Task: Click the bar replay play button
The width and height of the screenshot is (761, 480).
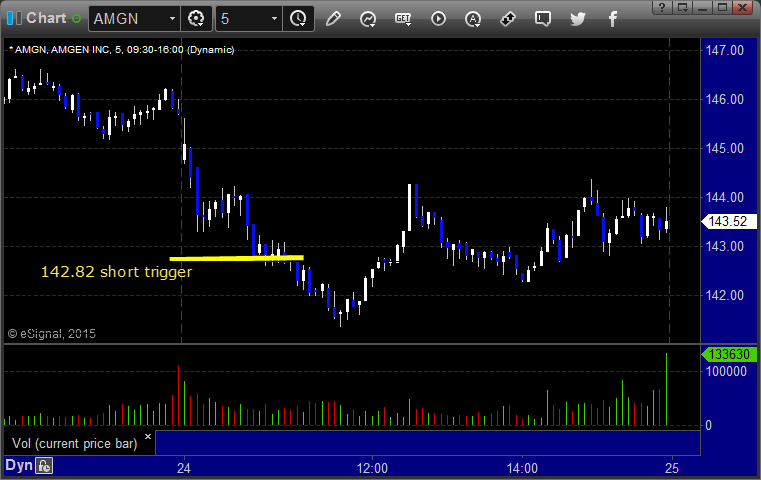Action: click(x=438, y=18)
